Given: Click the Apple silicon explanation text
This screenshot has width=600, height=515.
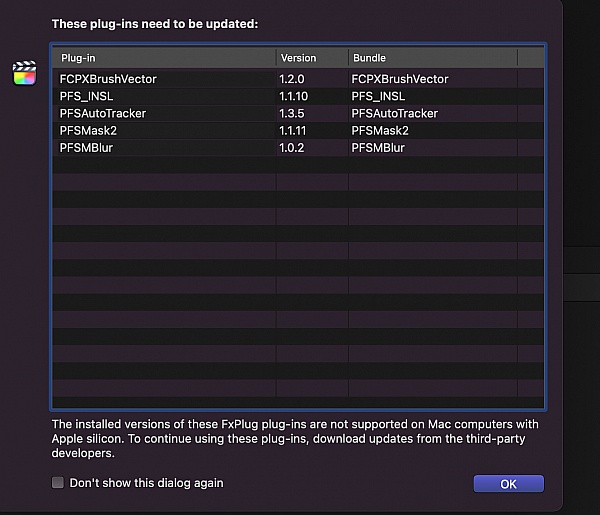Looking at the screenshot, I should pyautogui.click(x=295, y=439).
